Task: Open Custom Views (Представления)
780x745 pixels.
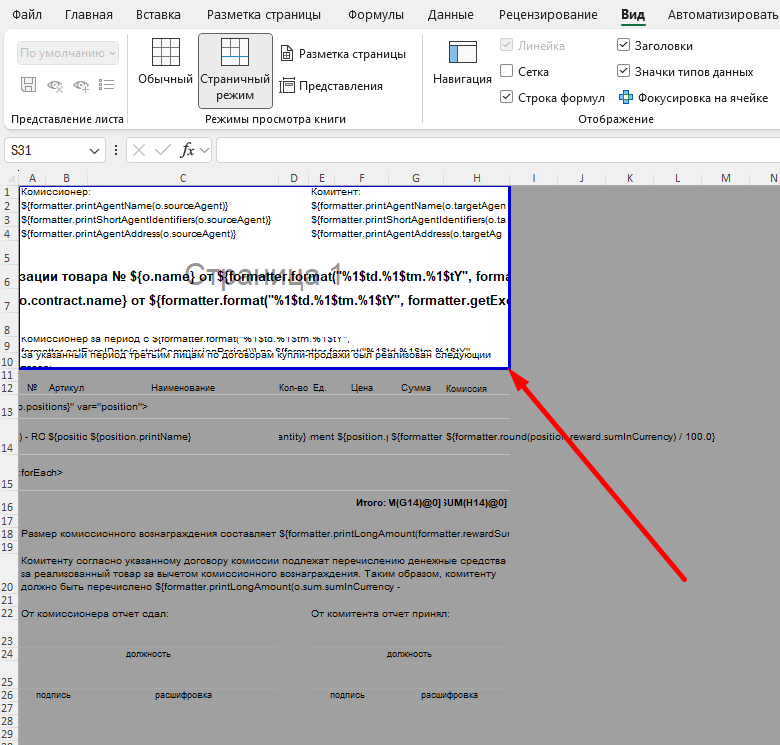Action: [x=331, y=86]
